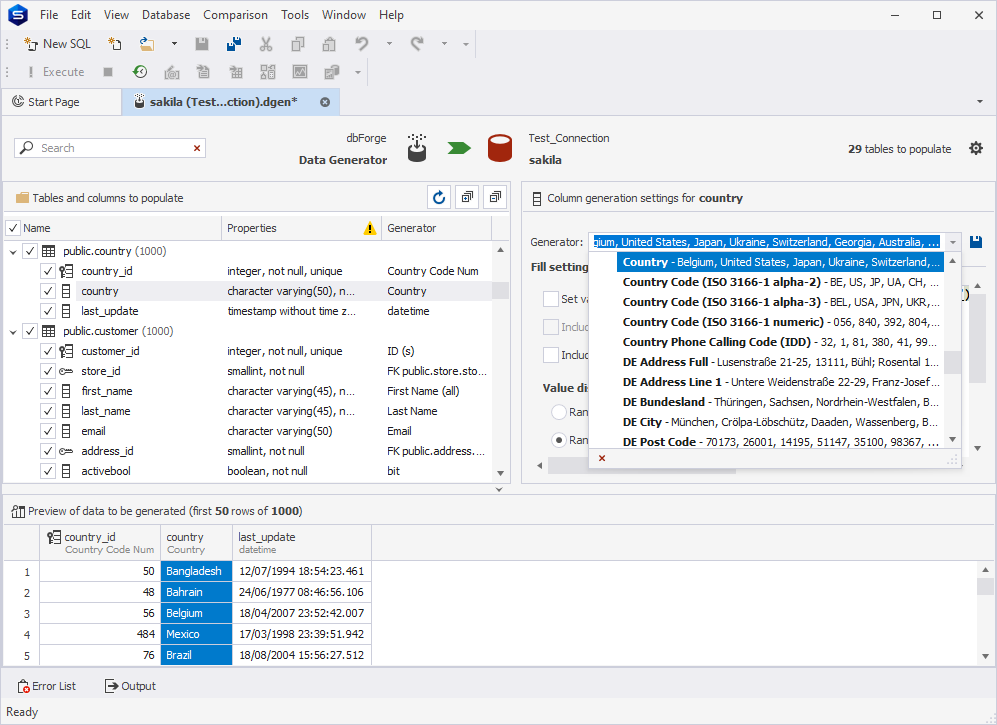Click the Stop execution square icon

(108, 72)
